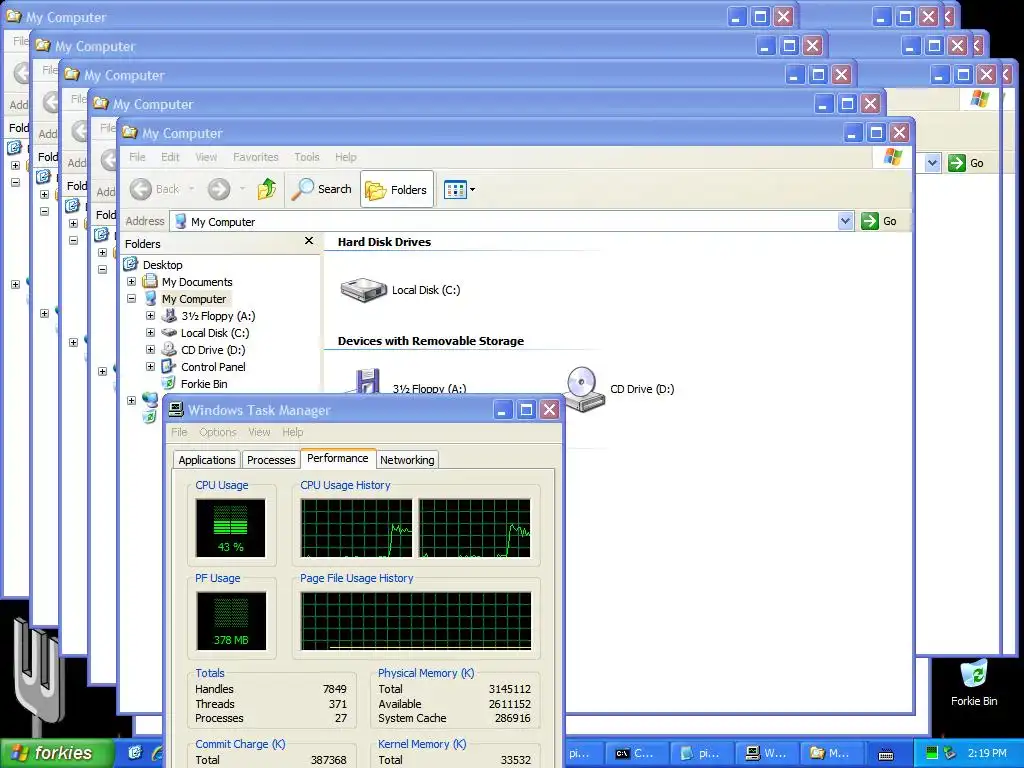Click the CPU Usage 43 % gauge
This screenshot has width=1024, height=768.
(x=231, y=528)
